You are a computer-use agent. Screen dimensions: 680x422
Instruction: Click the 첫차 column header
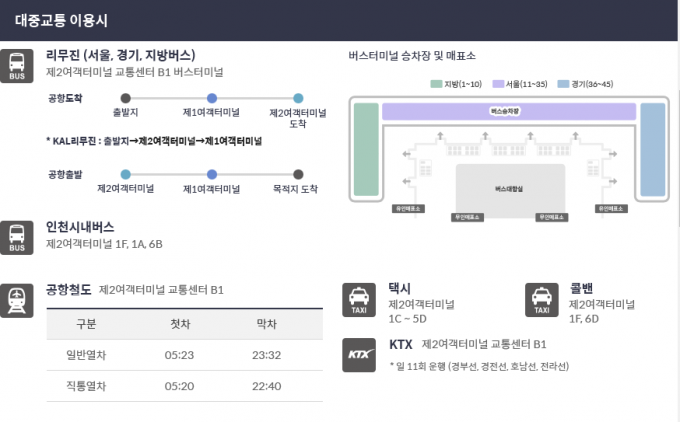tap(180, 324)
